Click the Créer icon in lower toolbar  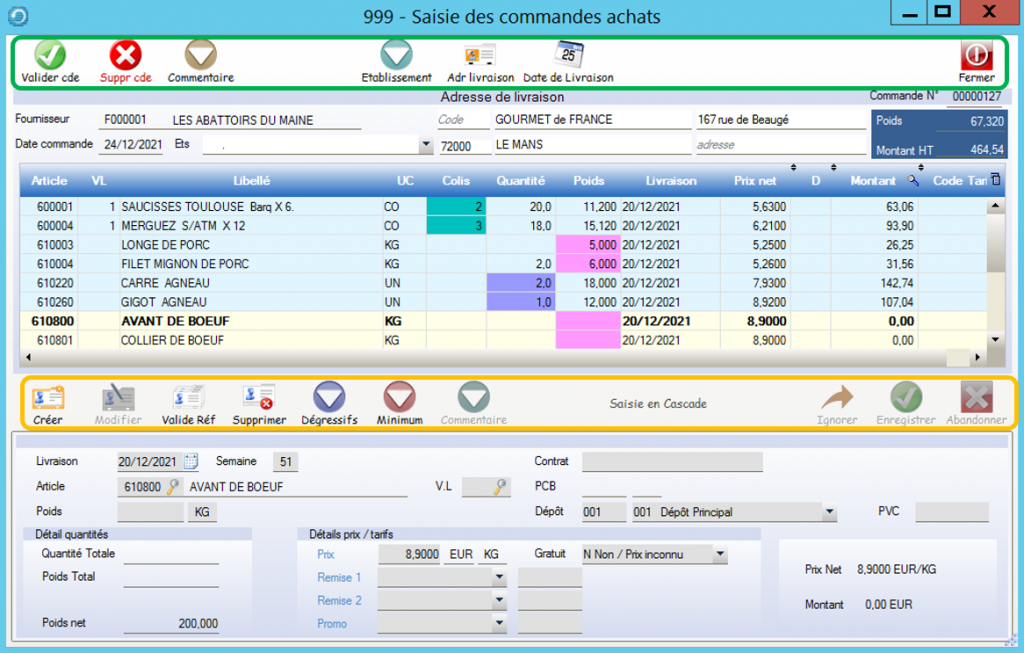click(x=47, y=399)
